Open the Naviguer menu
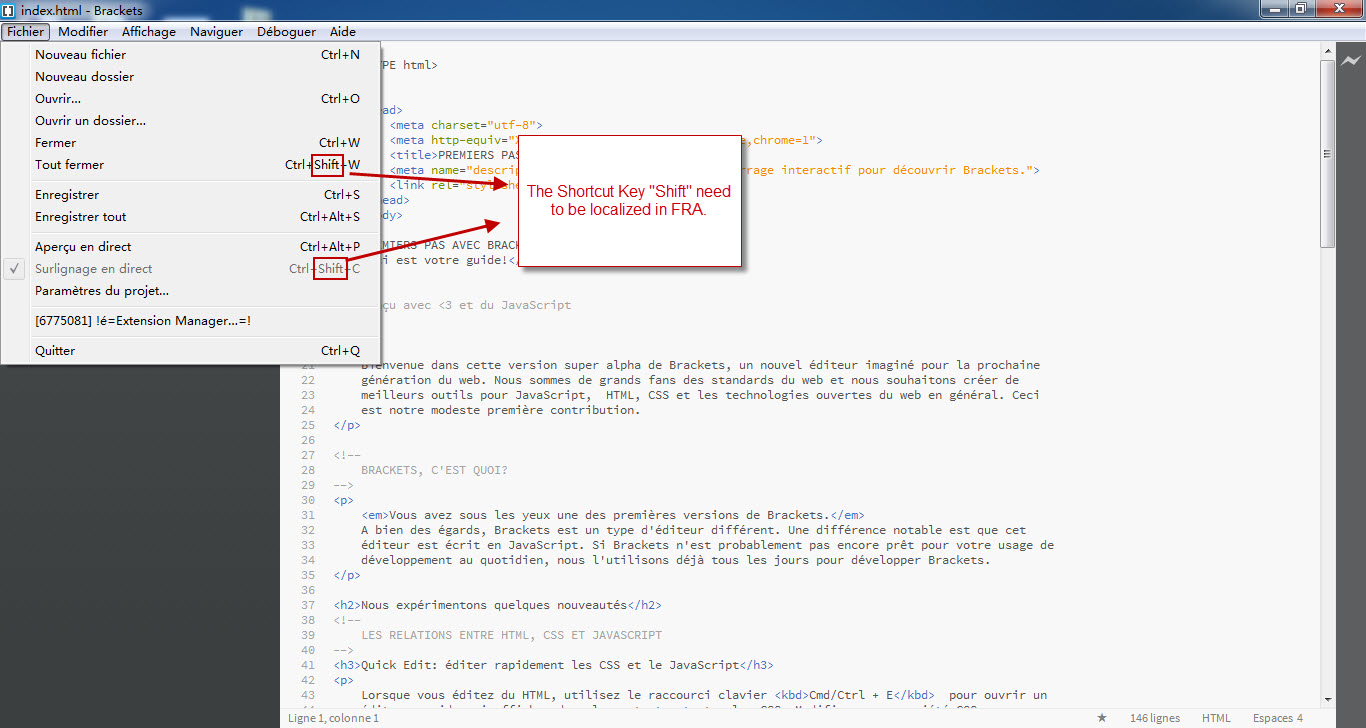The width and height of the screenshot is (1366, 728). point(216,31)
